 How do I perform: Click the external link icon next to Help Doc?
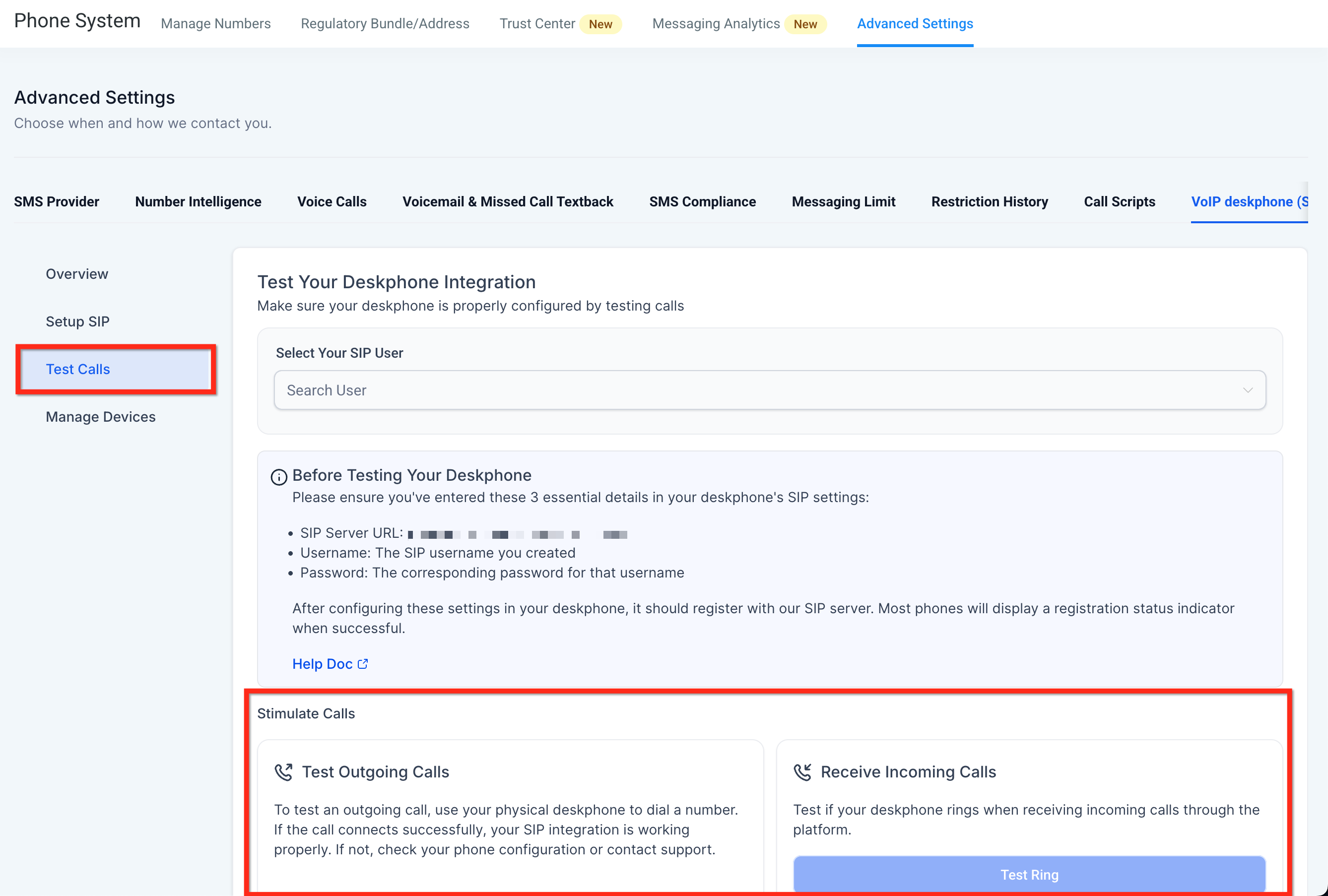point(363,664)
